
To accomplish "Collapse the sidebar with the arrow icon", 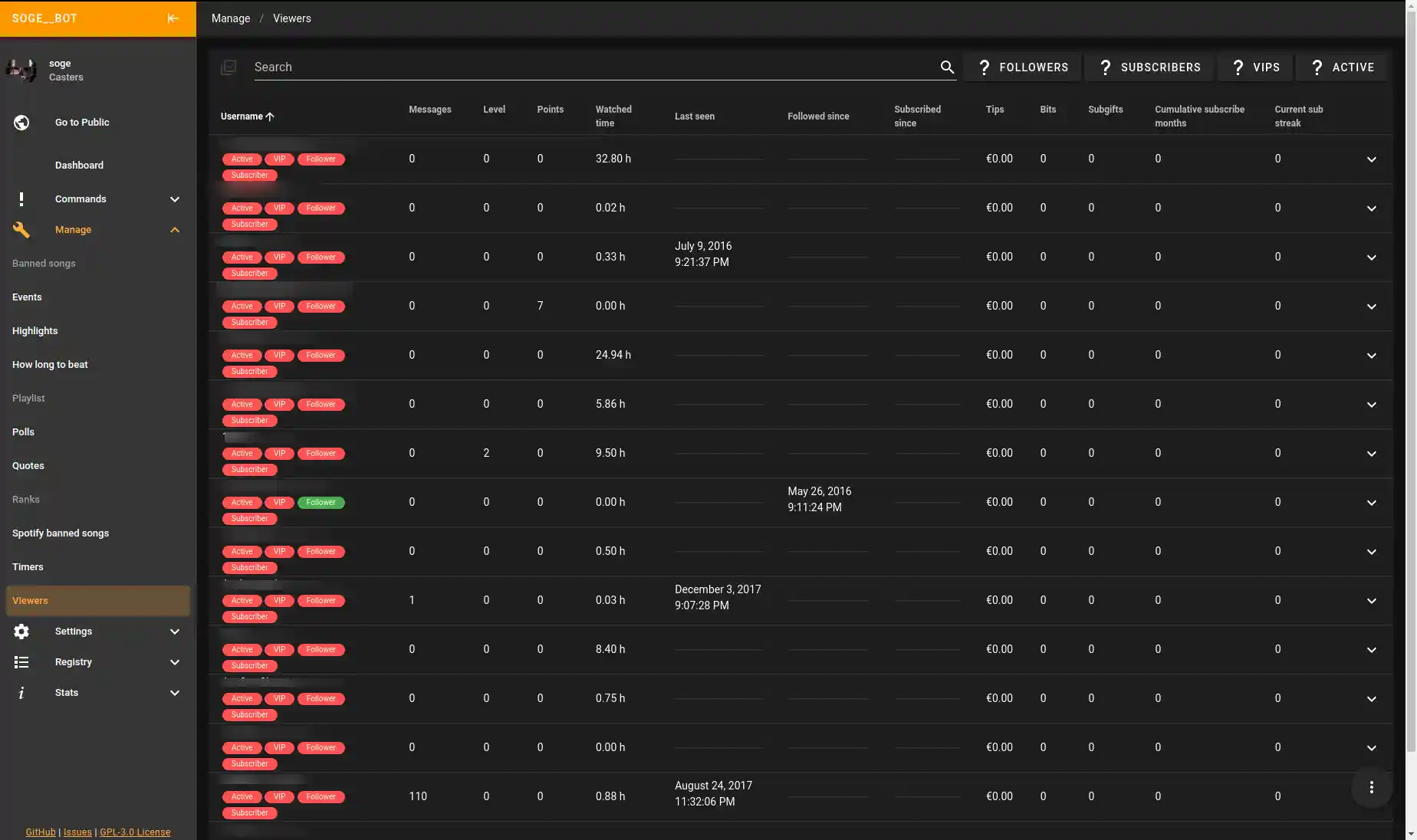I will pos(173,18).
